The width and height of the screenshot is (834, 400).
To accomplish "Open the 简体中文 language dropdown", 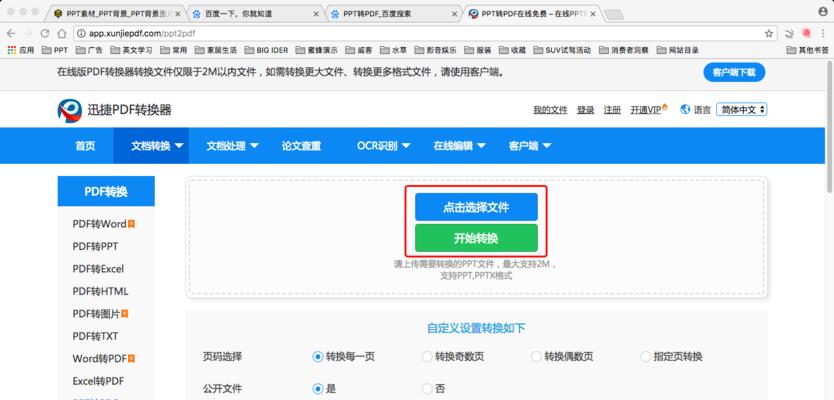I will pyautogui.click(x=741, y=110).
